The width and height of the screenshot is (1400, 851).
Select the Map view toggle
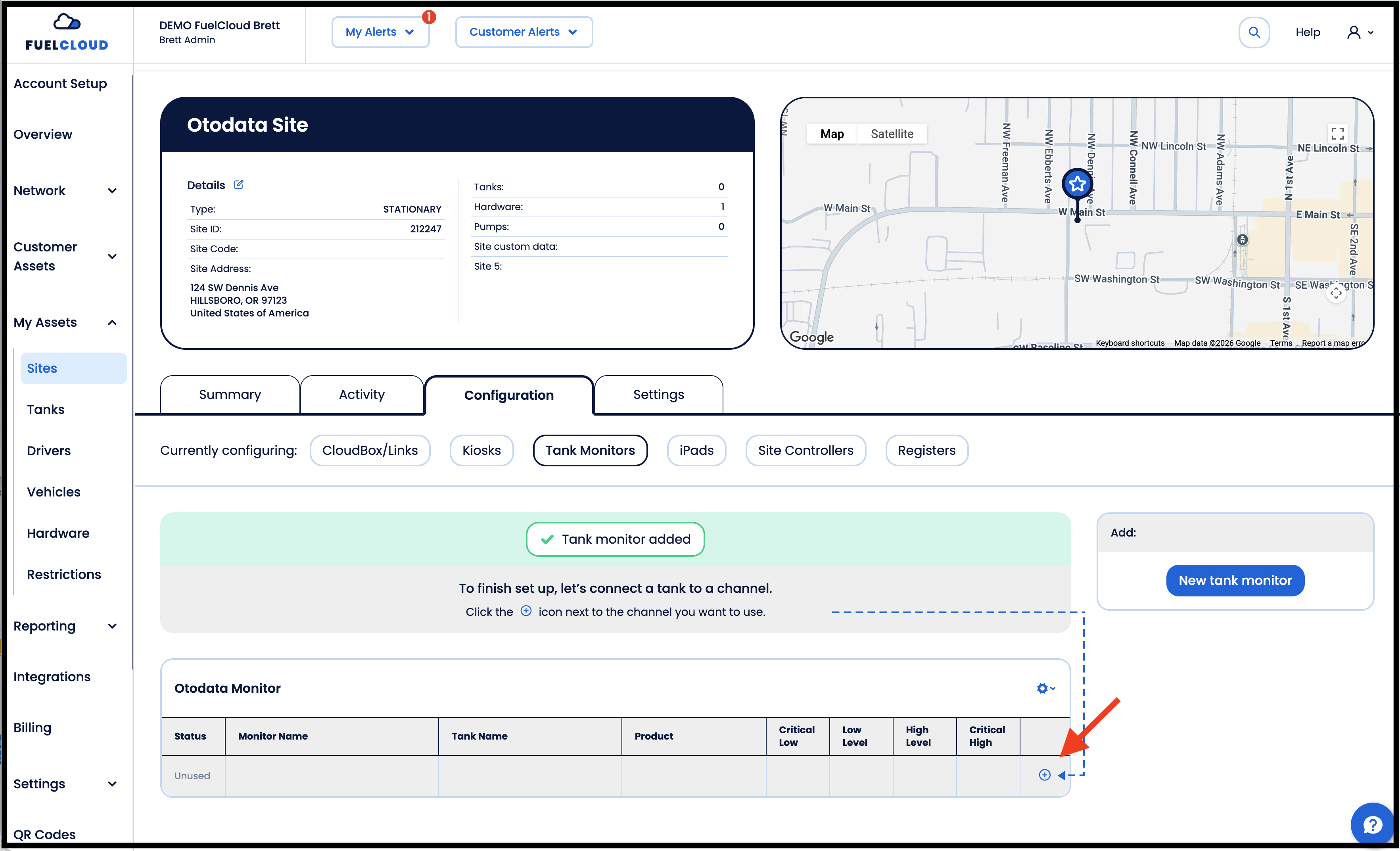click(832, 134)
